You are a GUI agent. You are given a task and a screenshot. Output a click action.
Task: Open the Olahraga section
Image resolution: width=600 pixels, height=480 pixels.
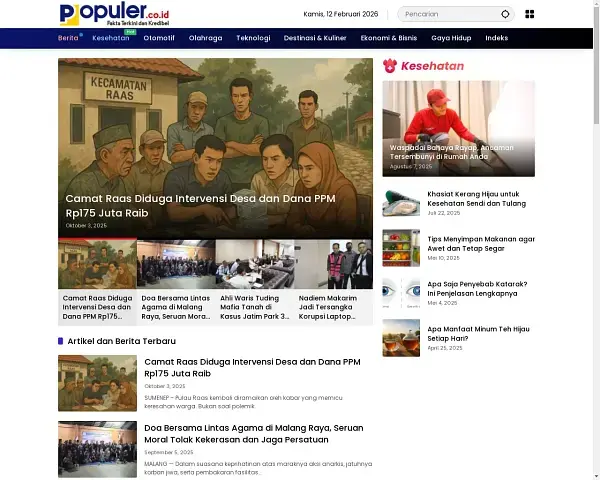(x=205, y=38)
